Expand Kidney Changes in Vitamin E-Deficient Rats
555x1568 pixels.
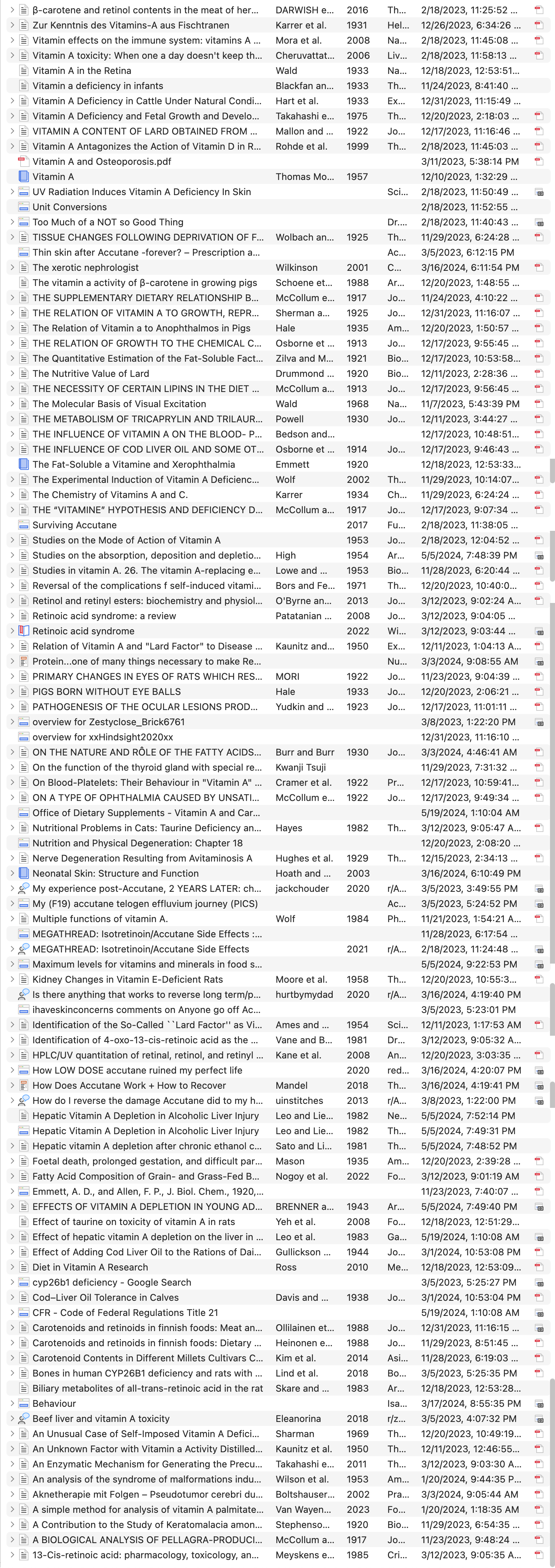(x=12, y=979)
